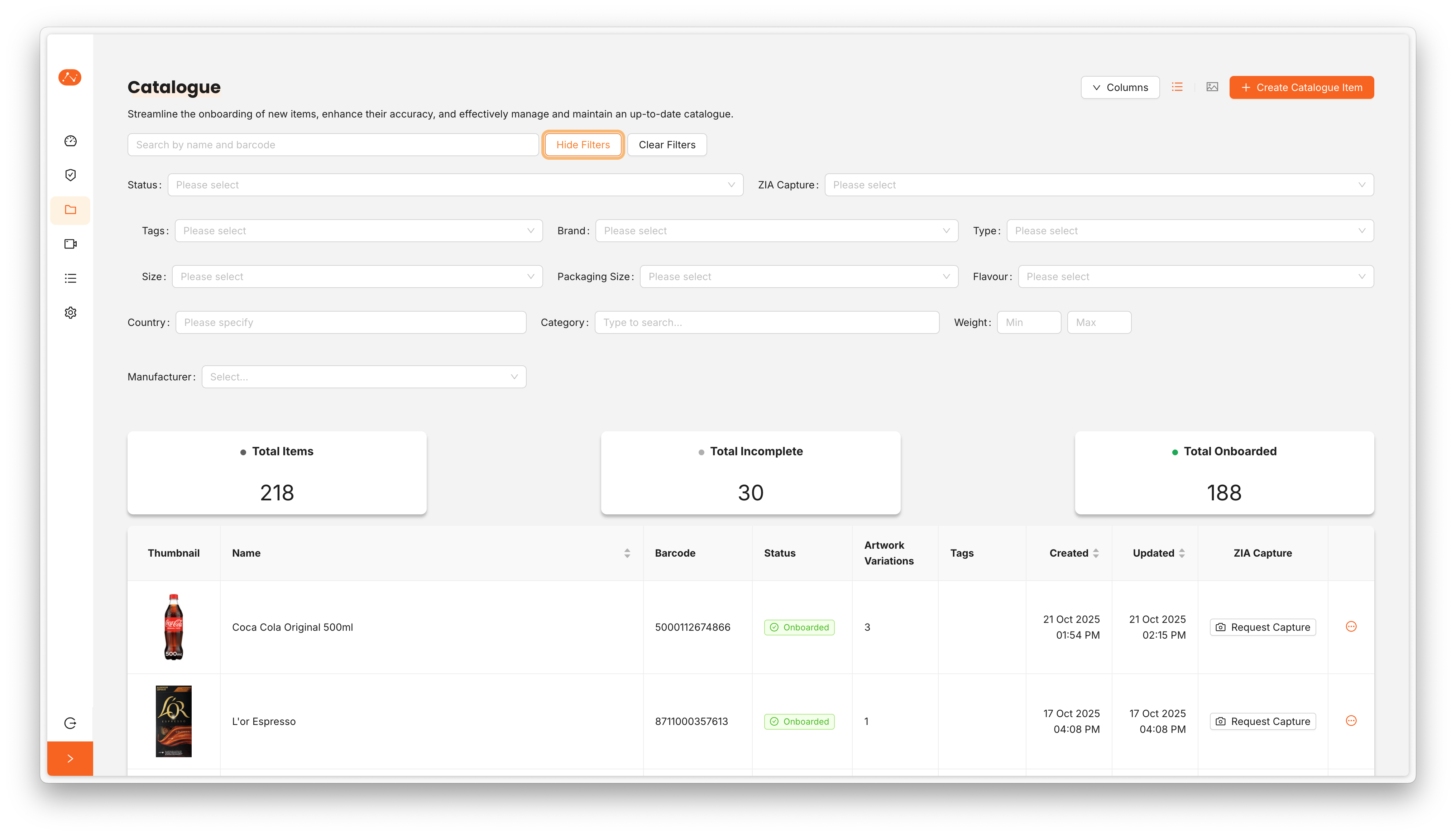The image size is (1456, 836).
Task: Open the Brand Please select dropdown
Action: pos(776,230)
